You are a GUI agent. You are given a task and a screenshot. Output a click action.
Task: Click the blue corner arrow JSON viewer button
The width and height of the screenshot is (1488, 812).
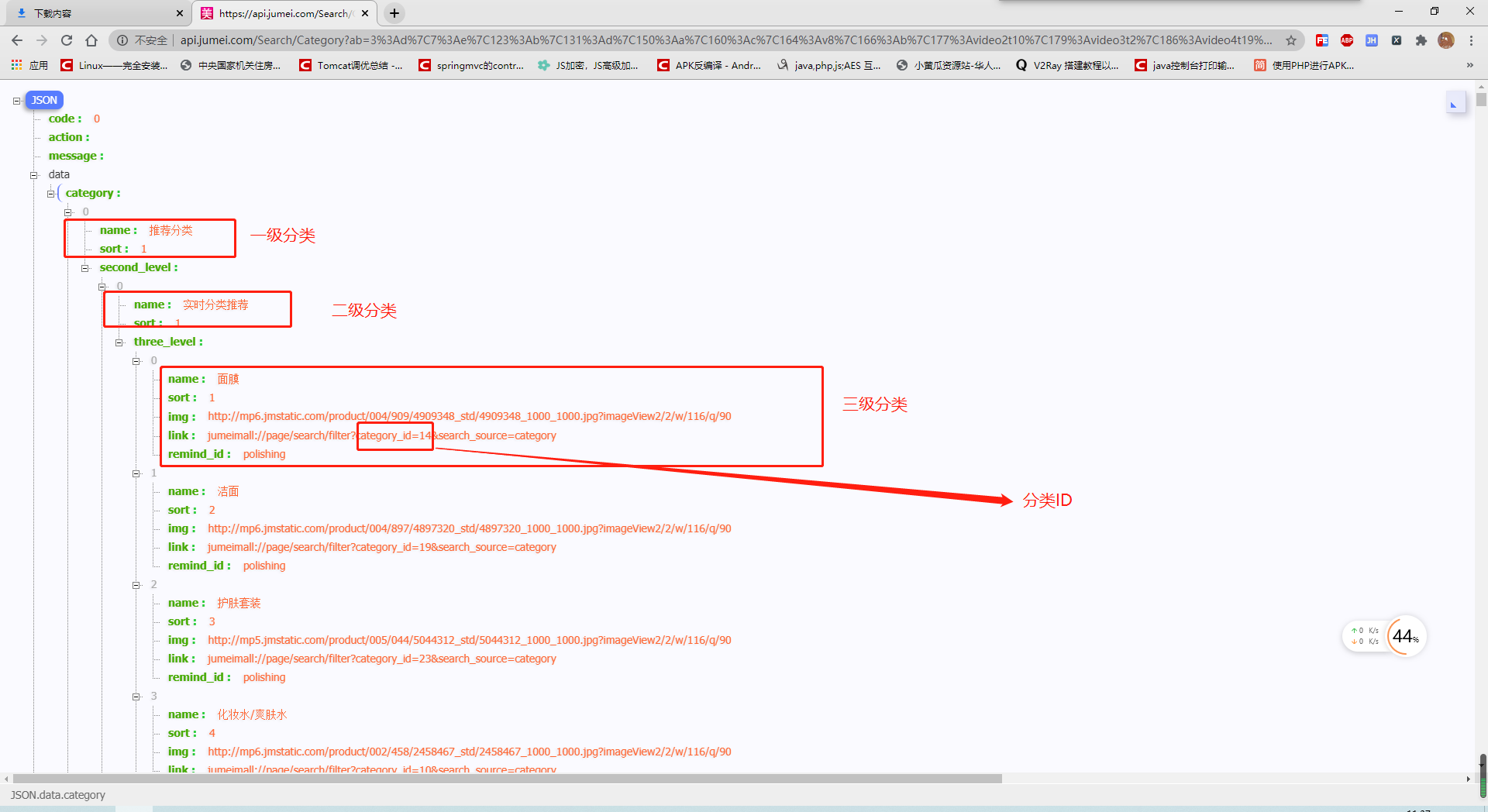[x=1455, y=102]
